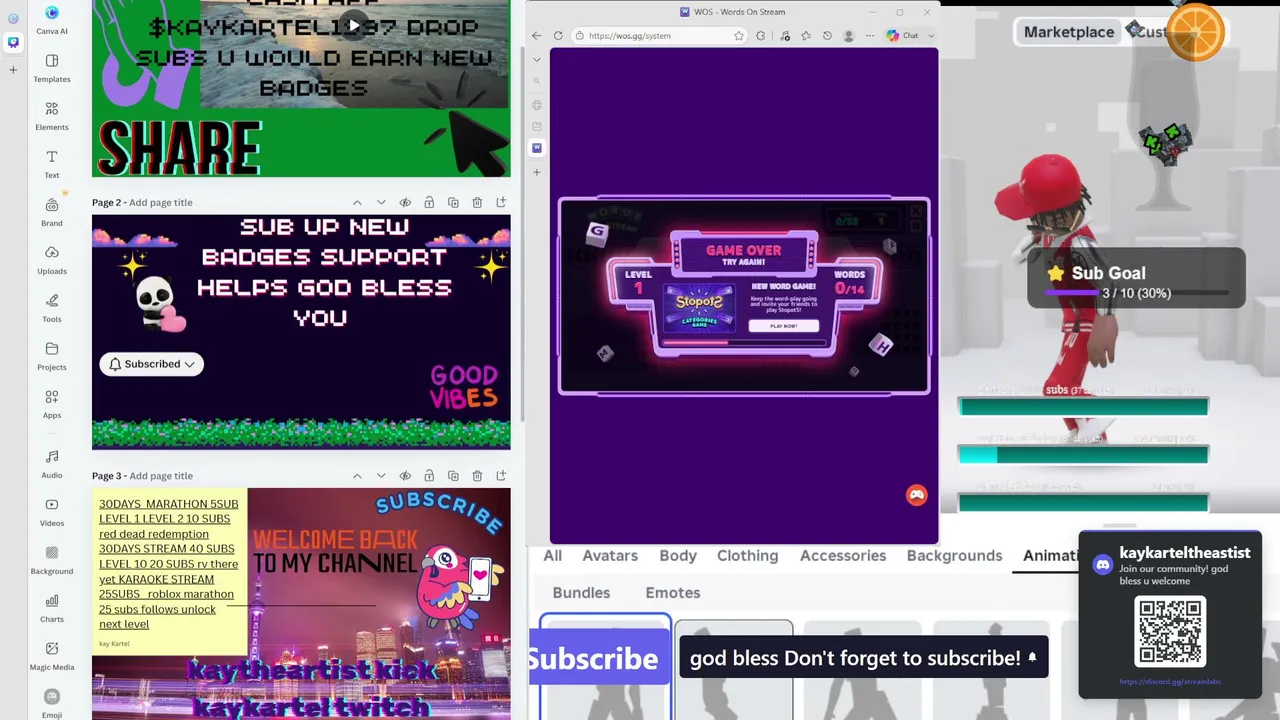
Task: Open Magic Media in Canva sidebar
Action: [x=52, y=655]
